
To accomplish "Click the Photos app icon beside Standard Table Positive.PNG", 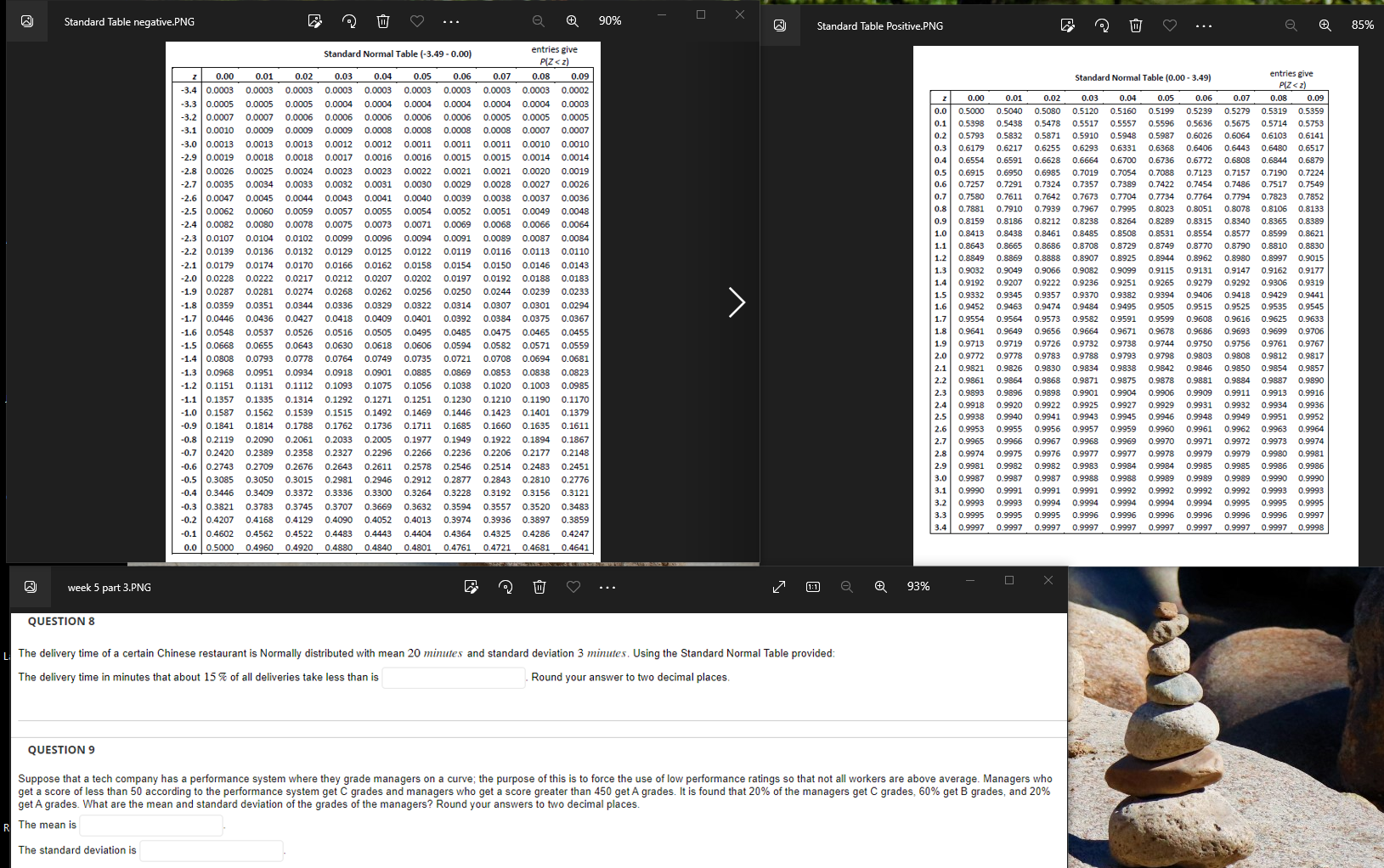I will tap(780, 25).
